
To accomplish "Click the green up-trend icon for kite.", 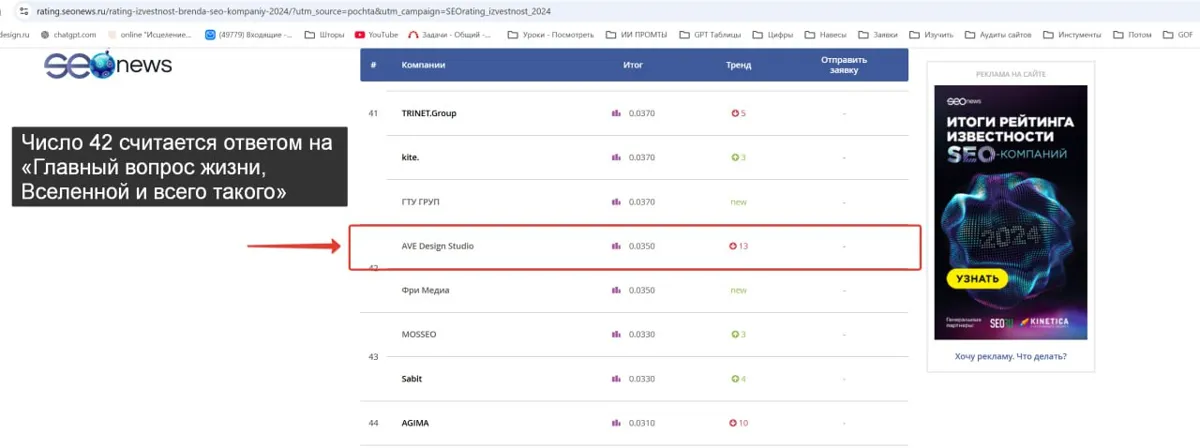I will pos(735,157).
